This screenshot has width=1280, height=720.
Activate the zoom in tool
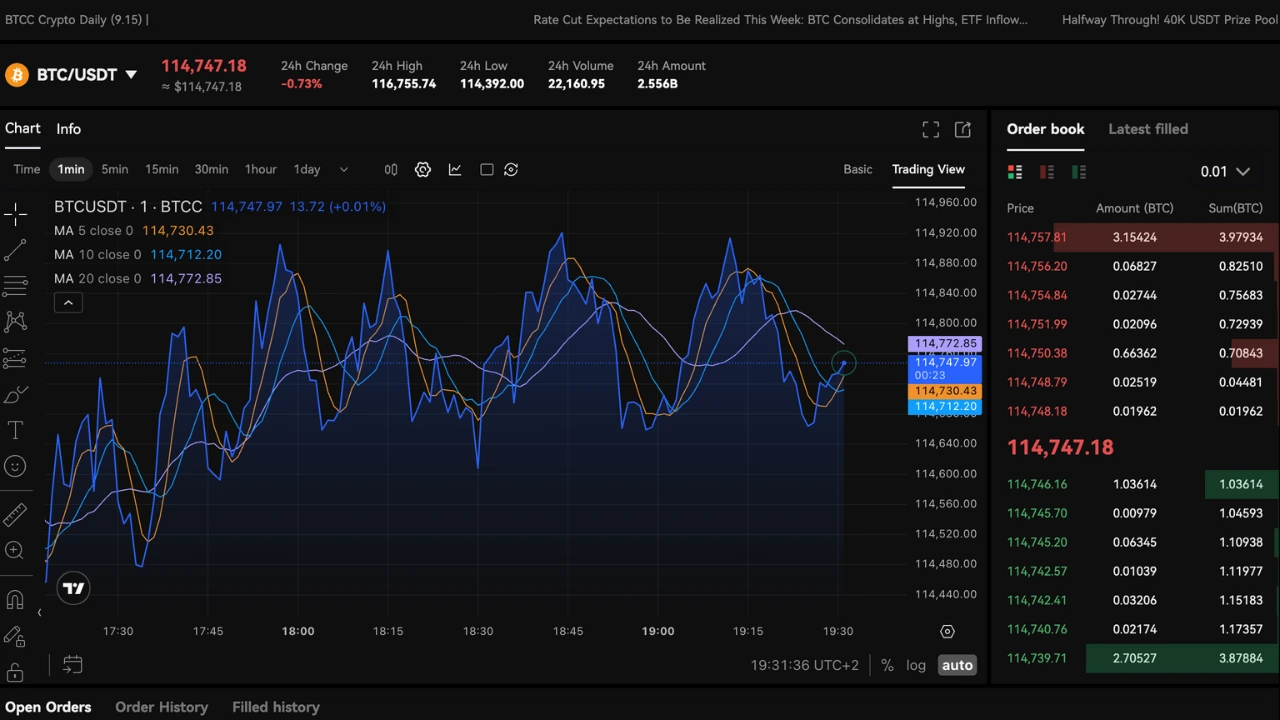[15, 551]
